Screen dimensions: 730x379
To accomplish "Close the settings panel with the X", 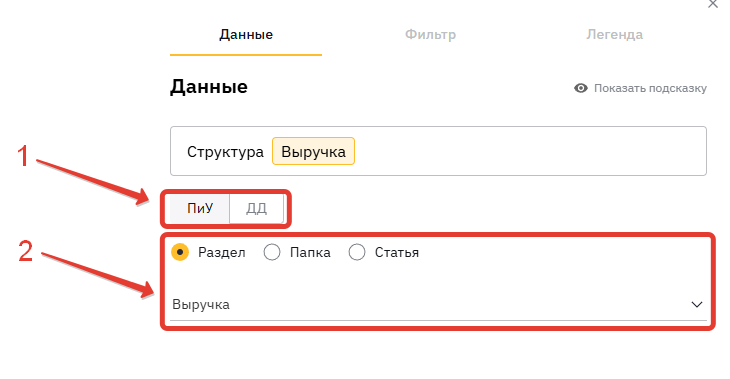I will [713, 4].
